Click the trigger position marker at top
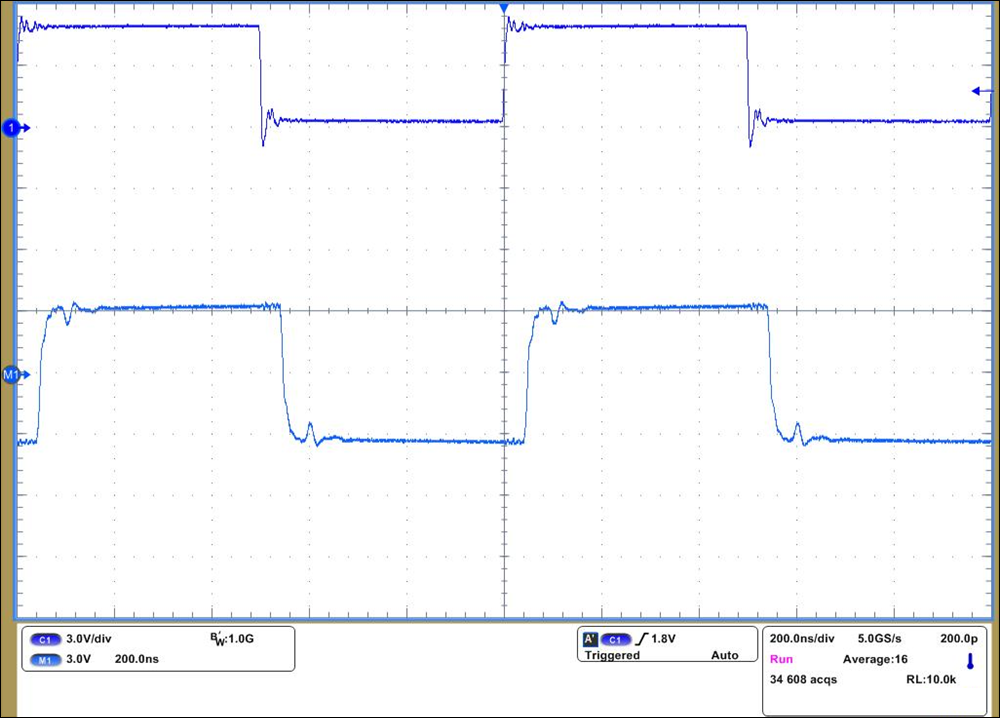Image resolution: width=1000 pixels, height=718 pixels. [x=504, y=8]
